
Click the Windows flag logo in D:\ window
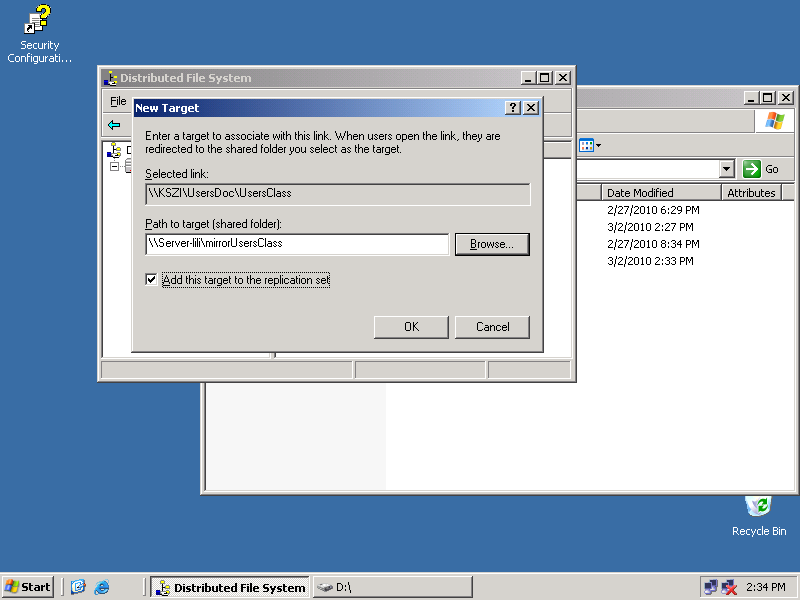[x=774, y=121]
